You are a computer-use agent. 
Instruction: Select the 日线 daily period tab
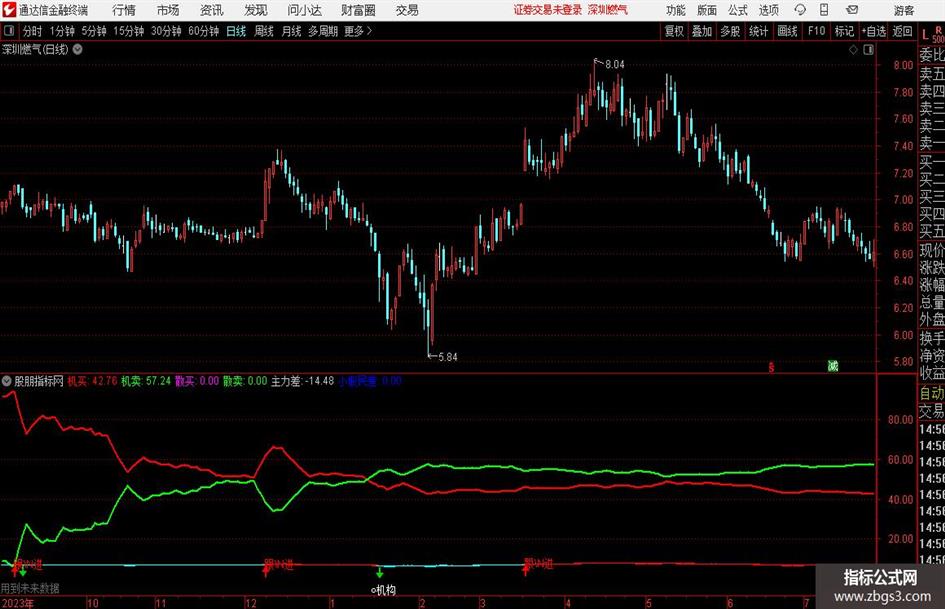pos(236,31)
